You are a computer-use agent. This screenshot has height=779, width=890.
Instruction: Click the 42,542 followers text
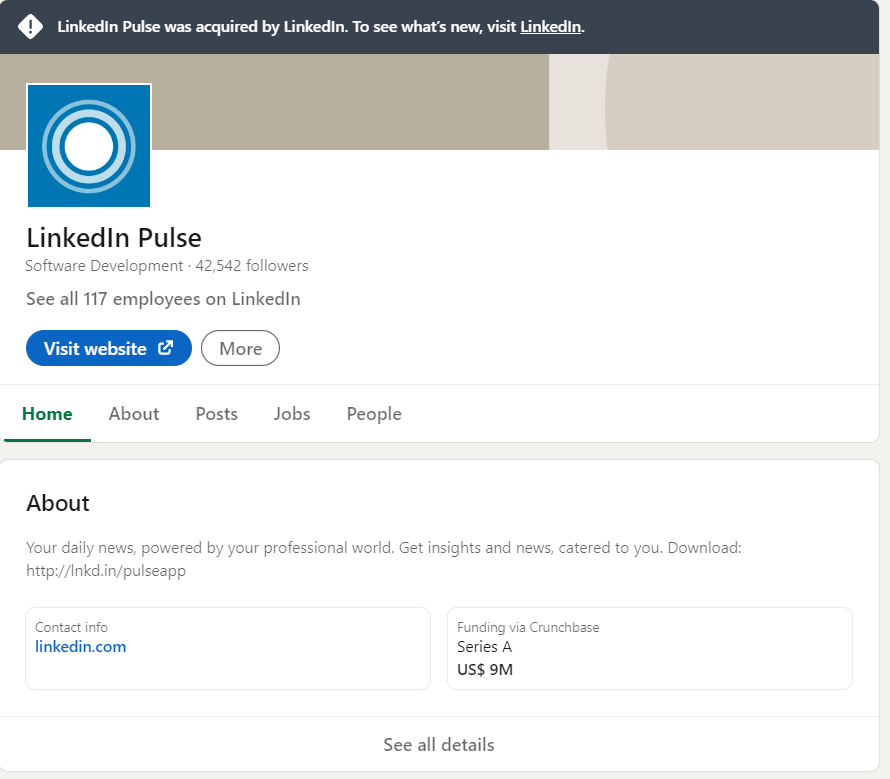(x=252, y=266)
